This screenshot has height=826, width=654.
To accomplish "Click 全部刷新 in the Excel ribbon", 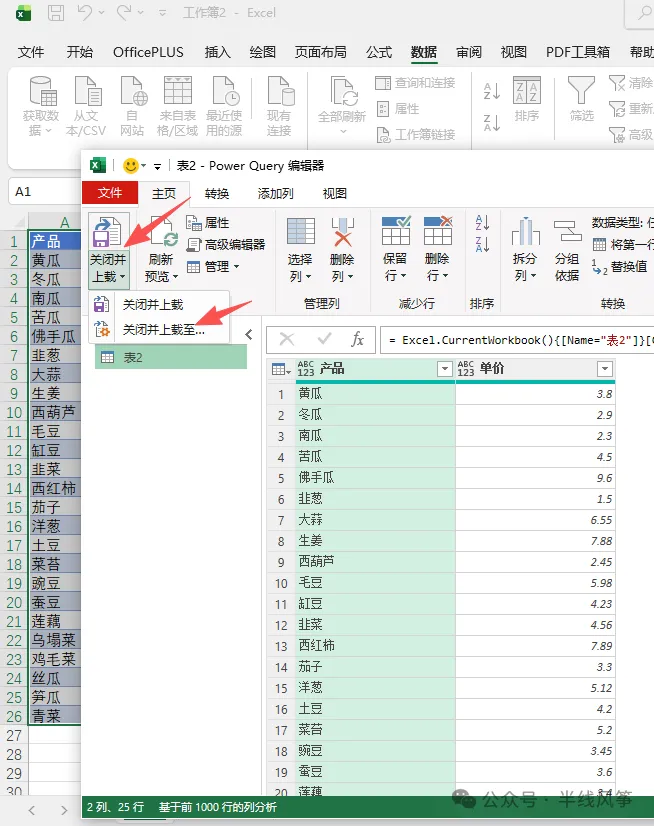I will [342, 104].
